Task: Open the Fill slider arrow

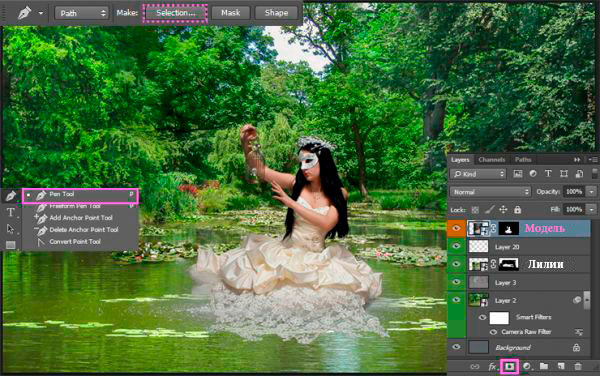Action: (592, 210)
